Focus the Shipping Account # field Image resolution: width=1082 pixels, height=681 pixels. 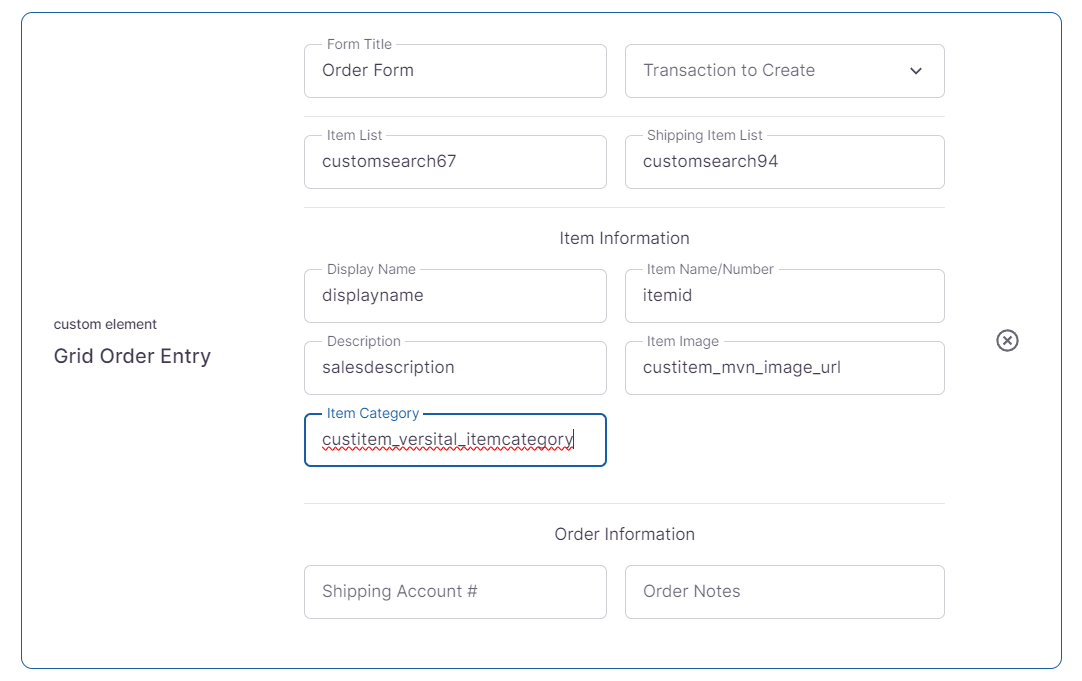click(455, 592)
